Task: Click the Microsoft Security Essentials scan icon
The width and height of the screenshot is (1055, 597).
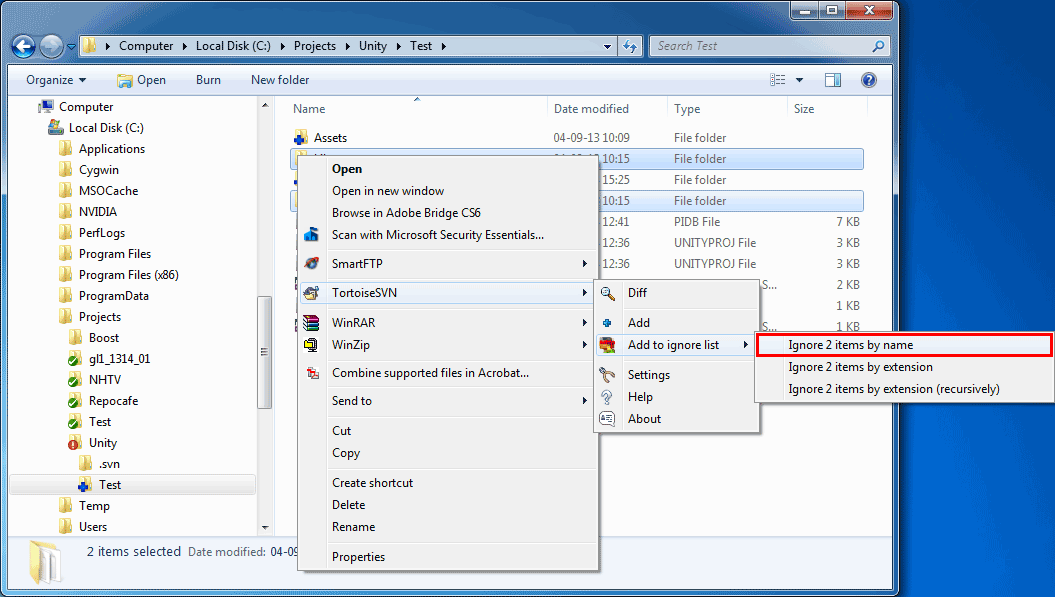Action: 311,234
